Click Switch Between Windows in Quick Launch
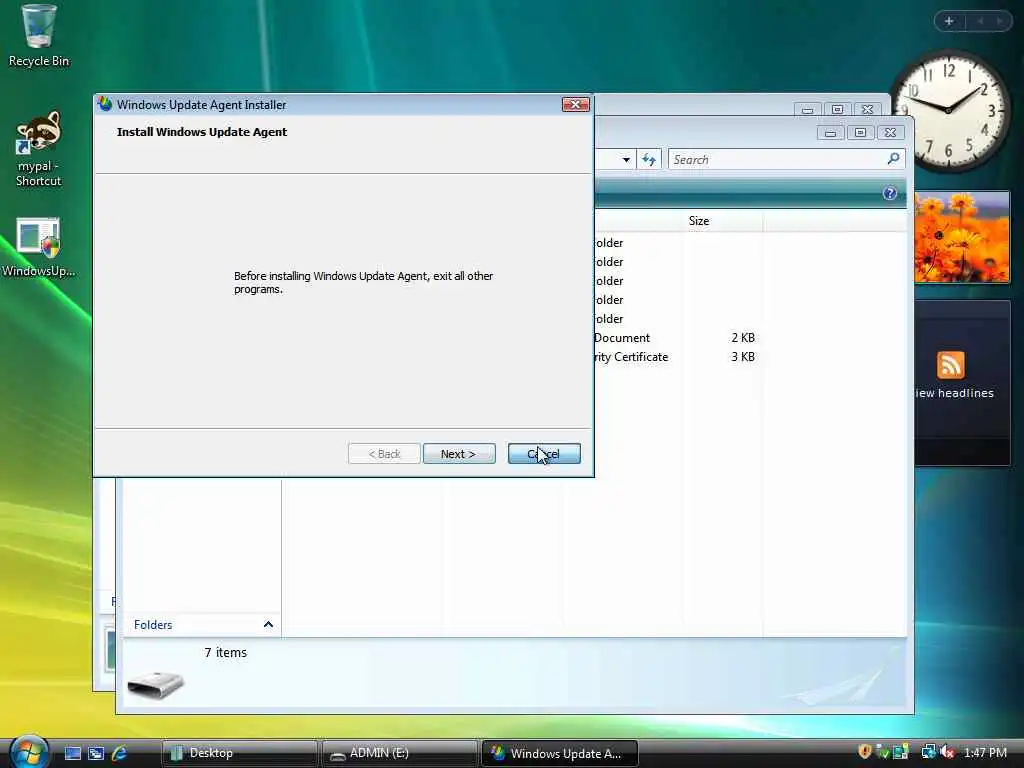Image resolution: width=1024 pixels, height=768 pixels. [x=96, y=753]
